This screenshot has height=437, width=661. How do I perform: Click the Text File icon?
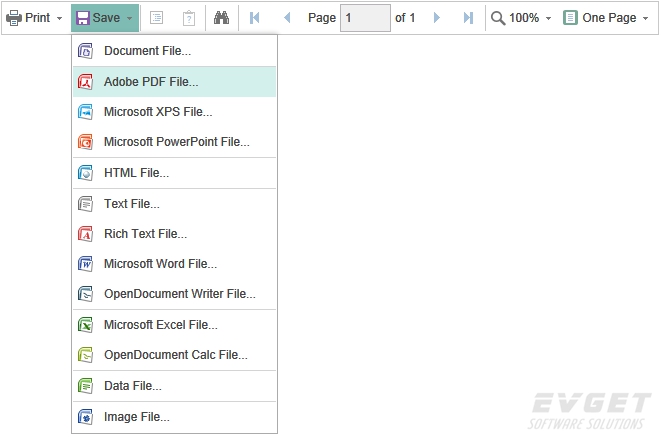coord(86,204)
